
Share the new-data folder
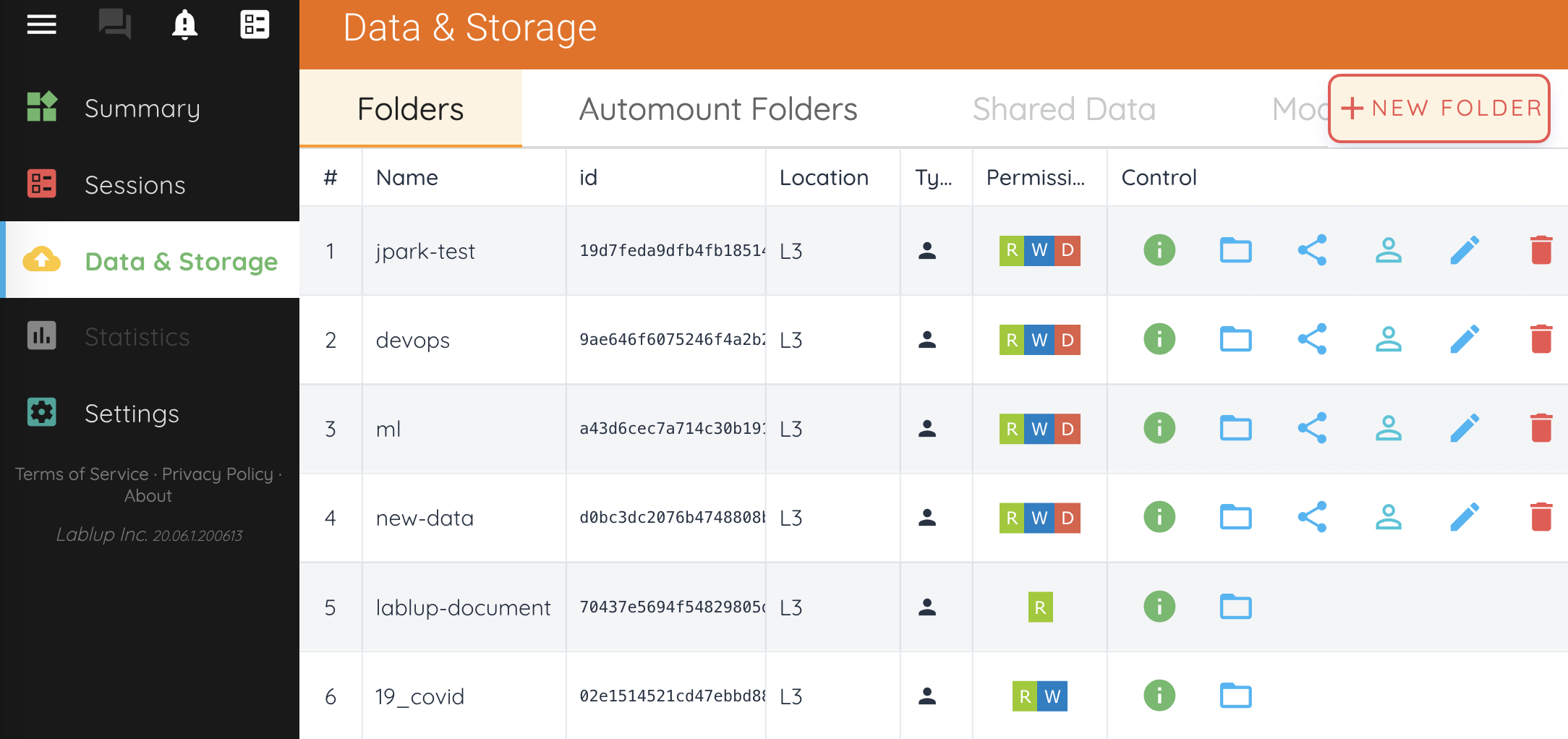tap(1312, 517)
